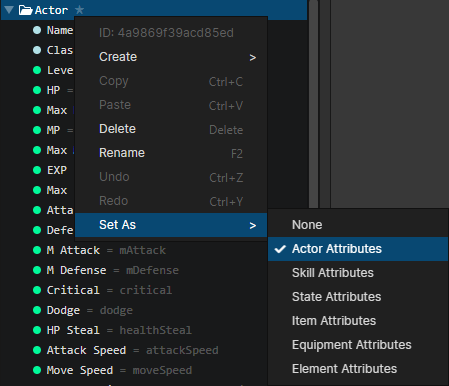Click the star icon next to Actor
This screenshot has width=449, height=386.
coord(79,10)
